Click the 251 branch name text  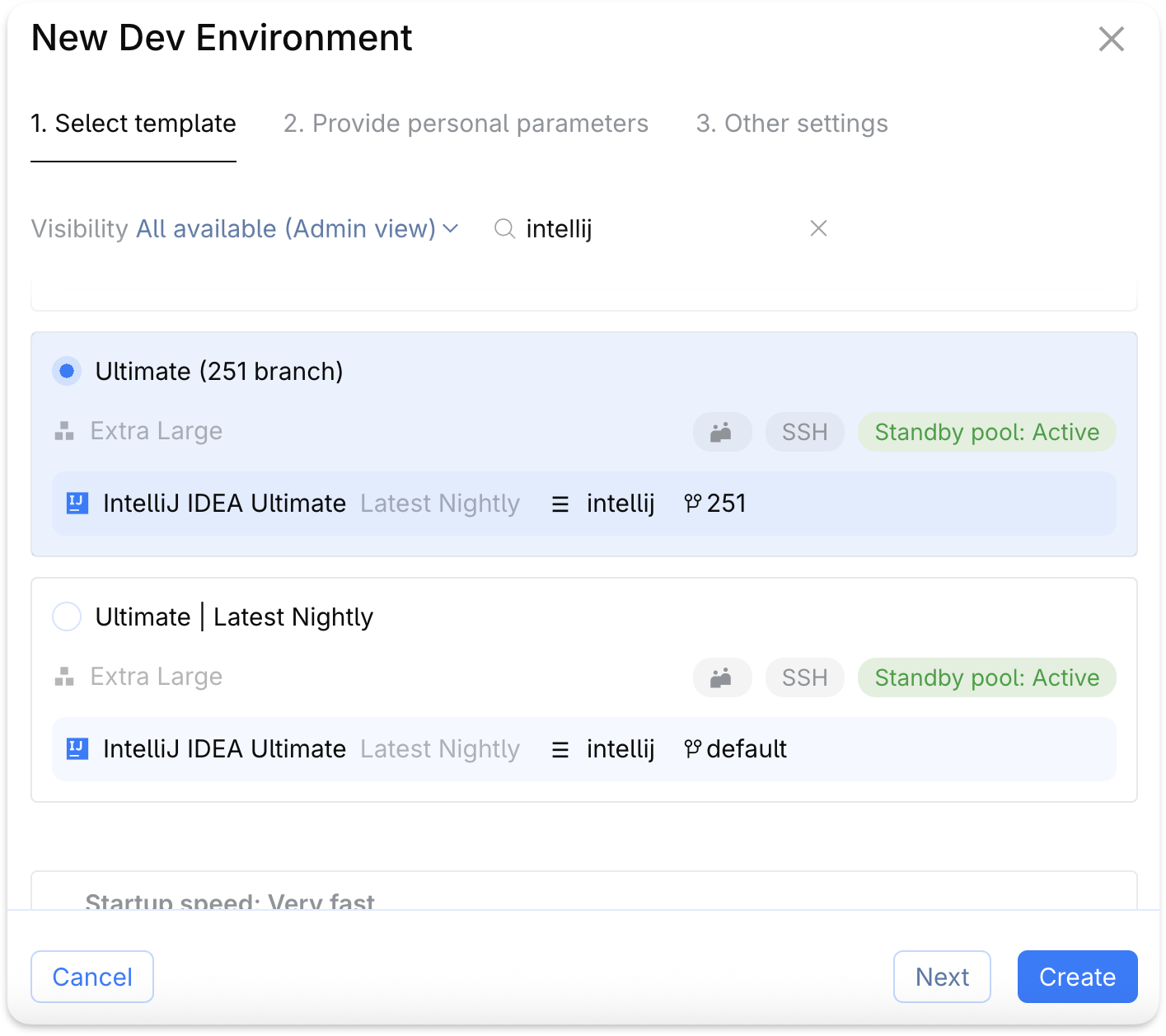726,503
